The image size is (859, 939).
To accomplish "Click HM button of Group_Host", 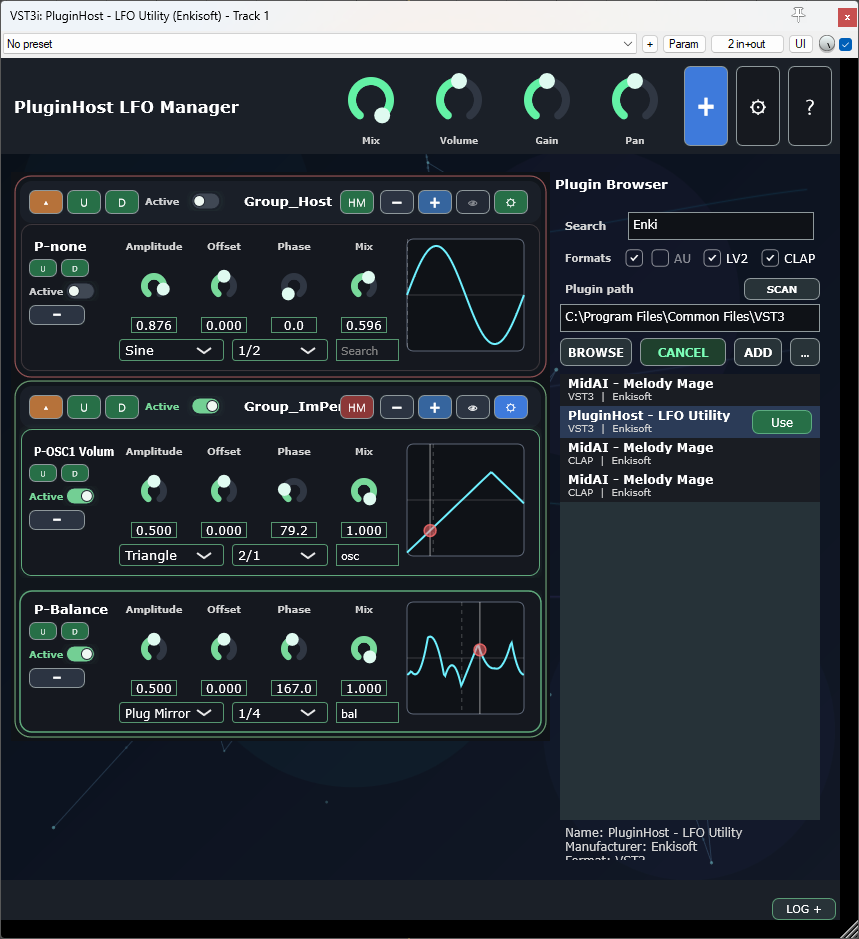I will (x=357, y=202).
